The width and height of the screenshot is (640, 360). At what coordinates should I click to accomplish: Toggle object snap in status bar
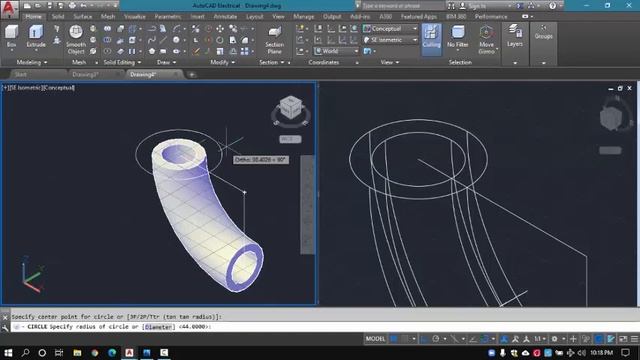485,339
